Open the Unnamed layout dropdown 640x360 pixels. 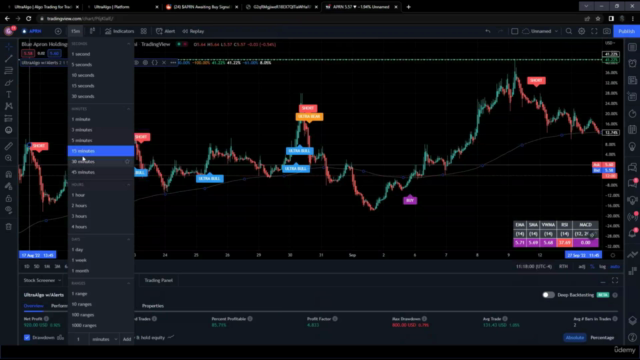point(540,31)
